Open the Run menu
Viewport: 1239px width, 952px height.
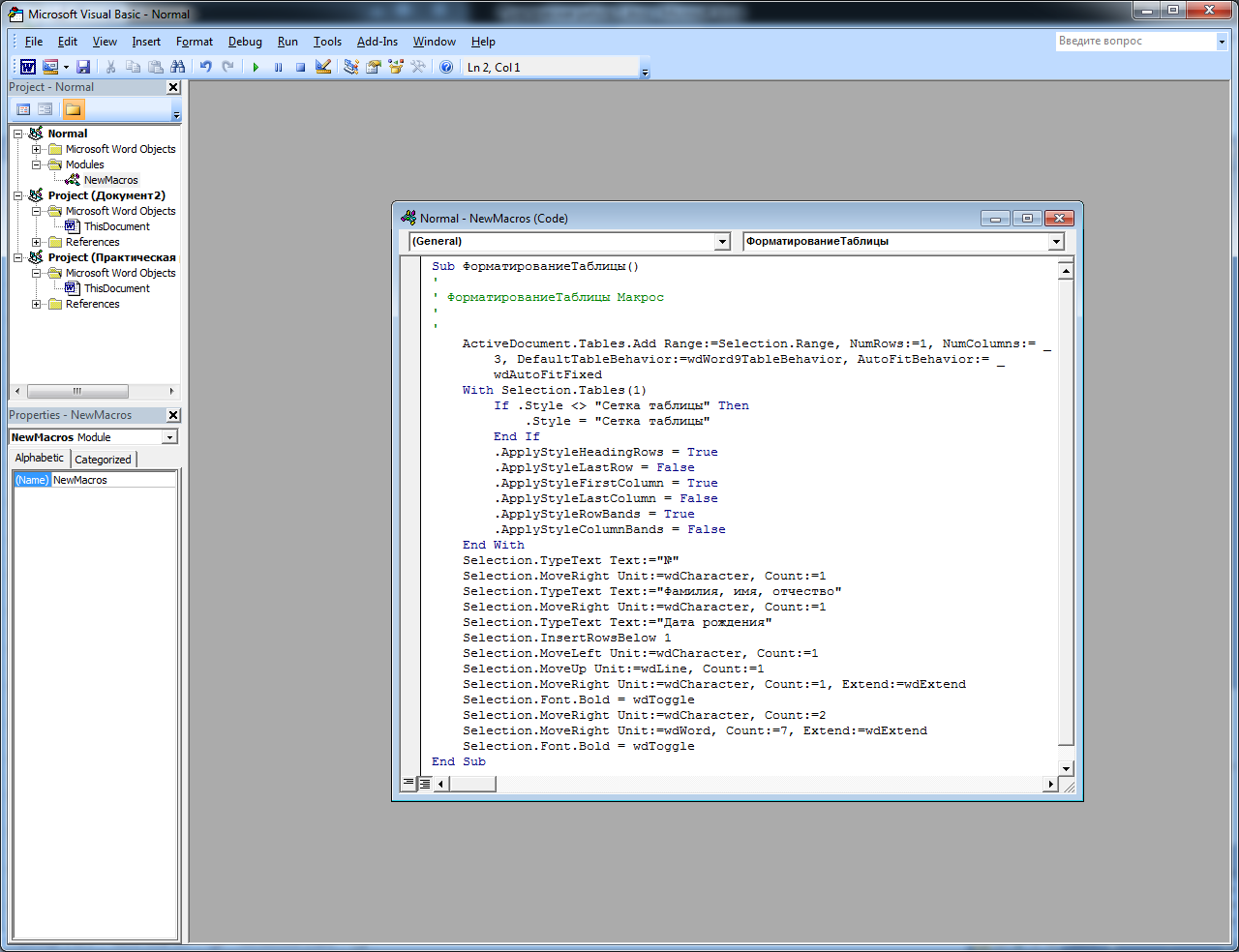287,42
